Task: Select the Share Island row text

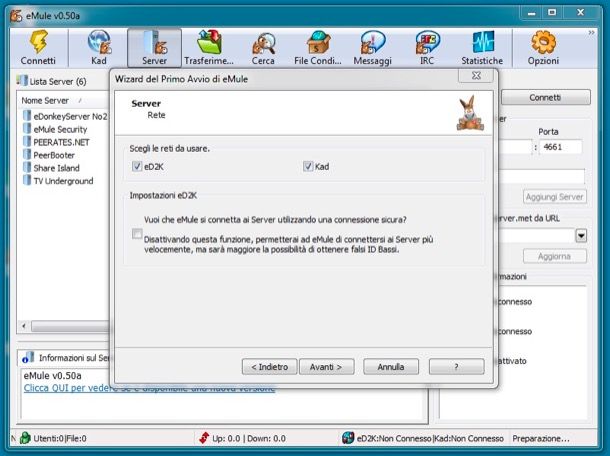Action: 56,168
